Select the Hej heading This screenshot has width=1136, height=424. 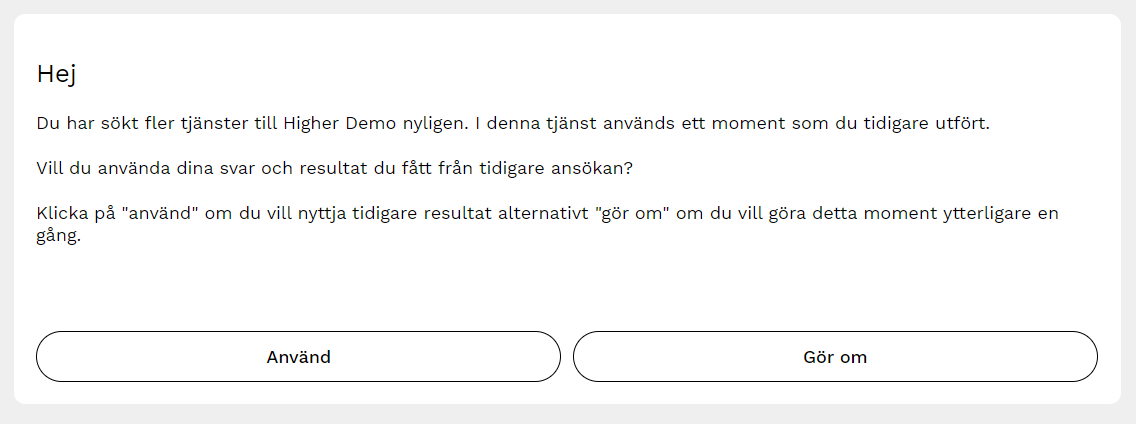(56, 74)
